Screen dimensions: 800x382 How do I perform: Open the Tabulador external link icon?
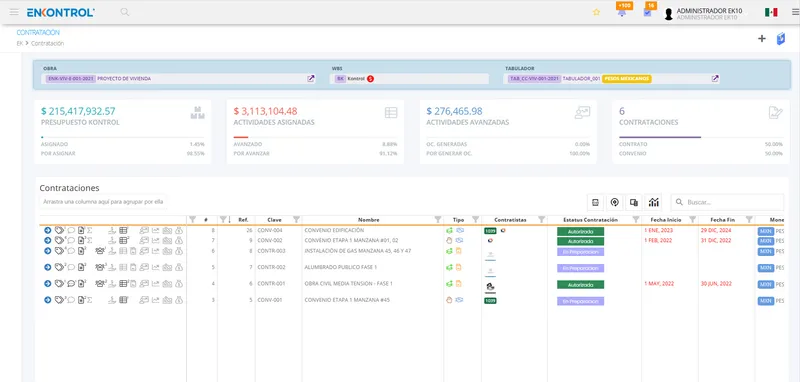pos(715,79)
